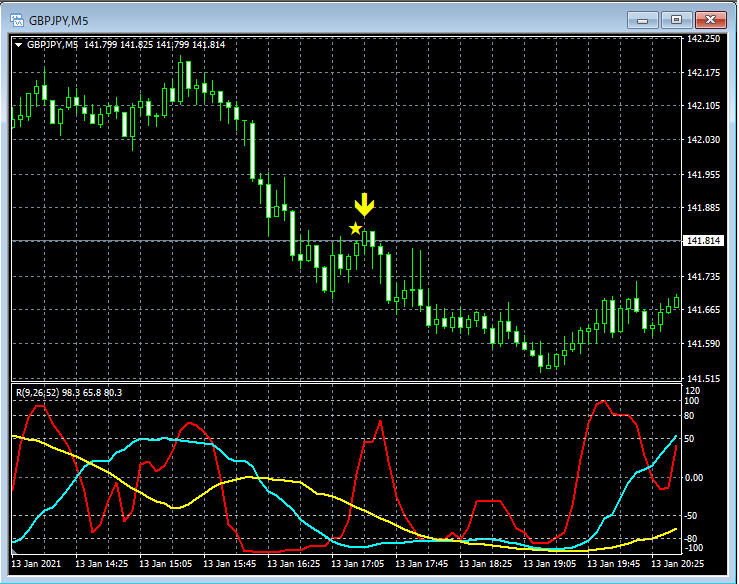Click the chart window icon in title bar

(x=17, y=18)
